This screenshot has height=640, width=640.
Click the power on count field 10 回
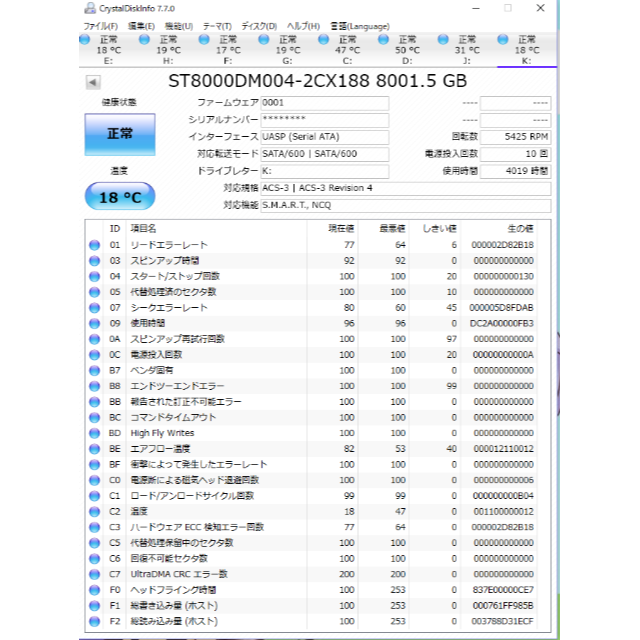[516, 154]
